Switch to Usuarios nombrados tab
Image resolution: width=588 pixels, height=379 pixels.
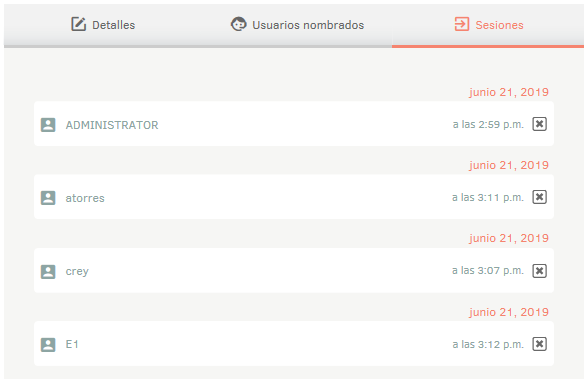point(297,25)
